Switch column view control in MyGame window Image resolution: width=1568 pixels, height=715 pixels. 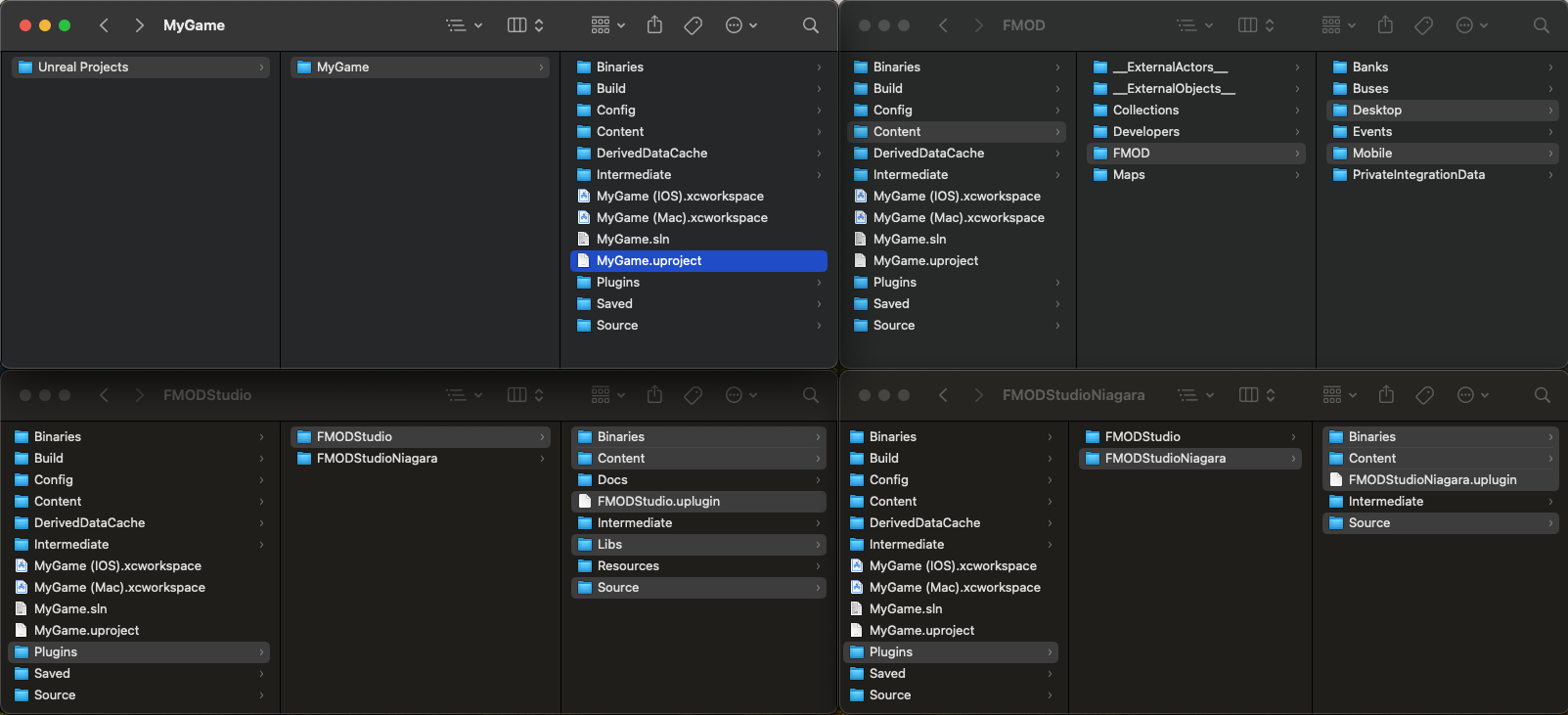coord(525,25)
